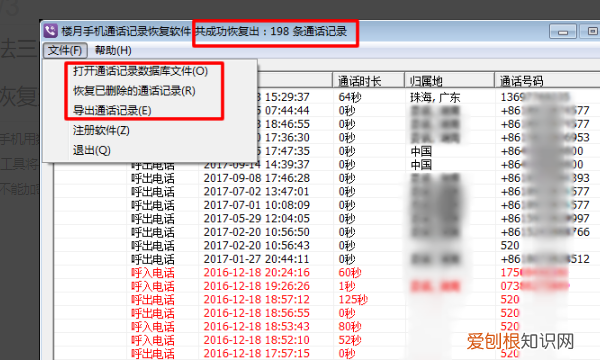Viewport: 600px width, 360px height.
Task: Select the 珠海, 广东 location cell
Action: click(x=435, y=97)
